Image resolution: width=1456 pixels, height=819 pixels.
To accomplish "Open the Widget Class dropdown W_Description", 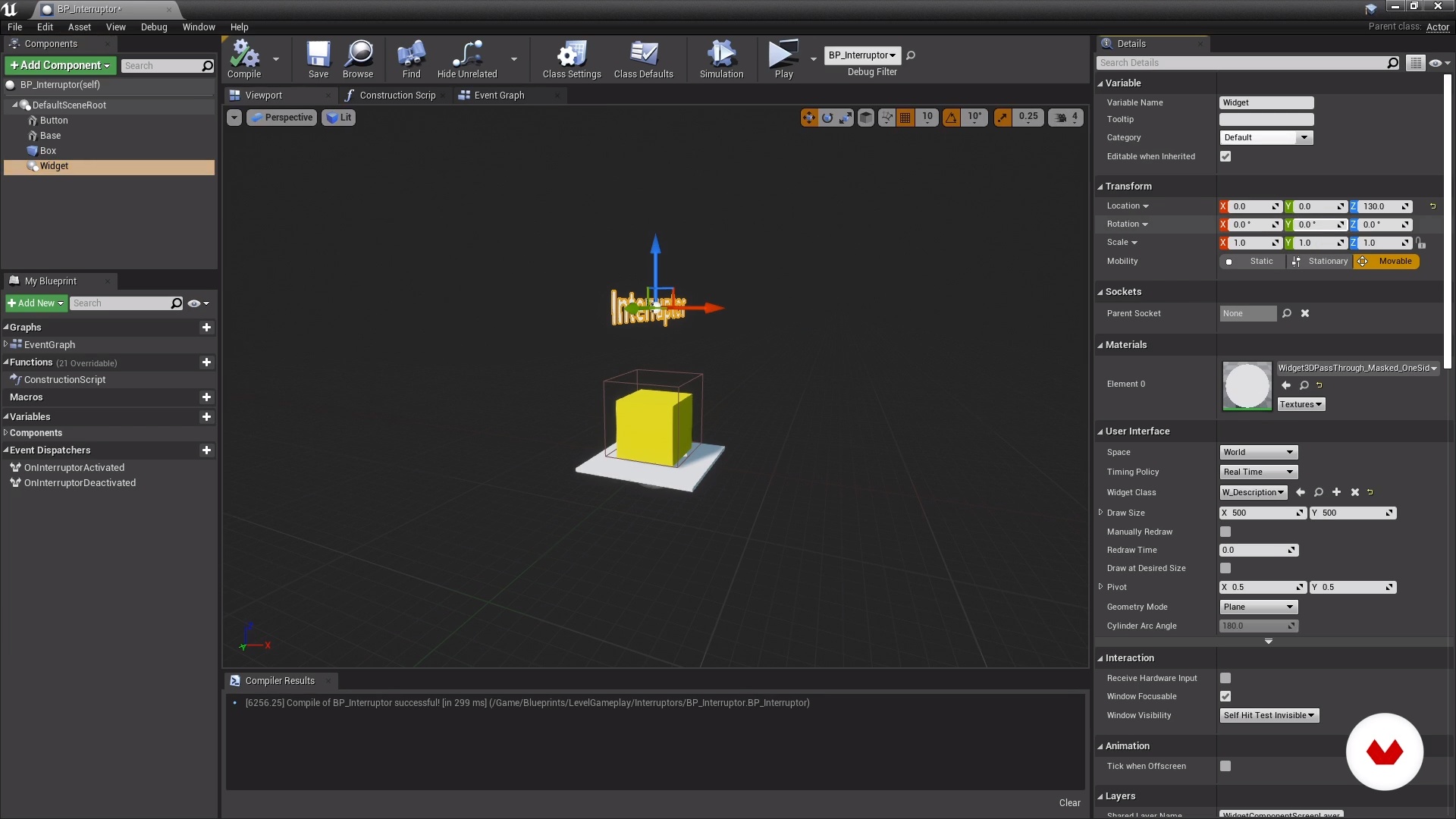I will point(1252,492).
